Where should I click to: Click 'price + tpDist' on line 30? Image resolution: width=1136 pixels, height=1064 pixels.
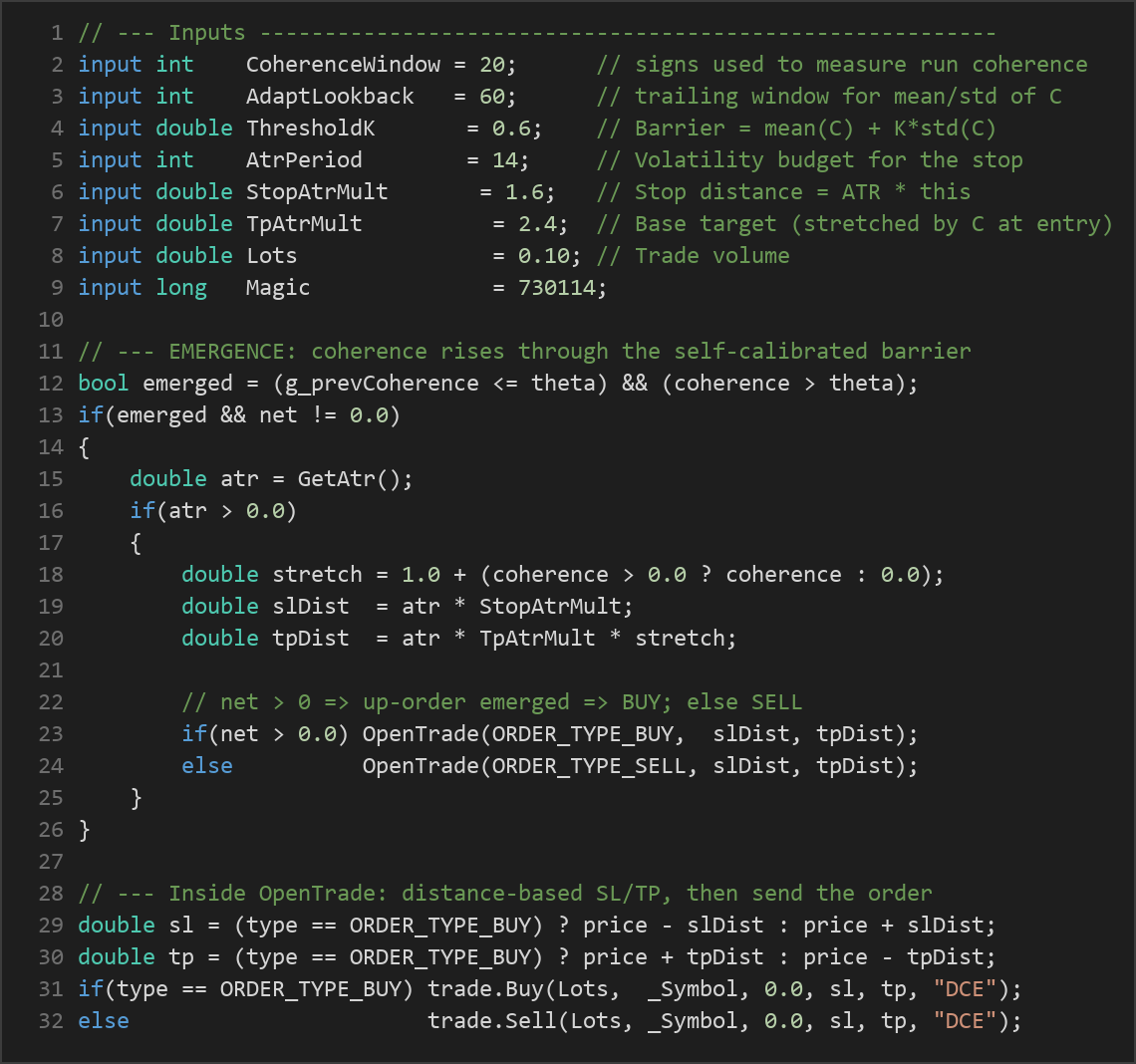673,956
